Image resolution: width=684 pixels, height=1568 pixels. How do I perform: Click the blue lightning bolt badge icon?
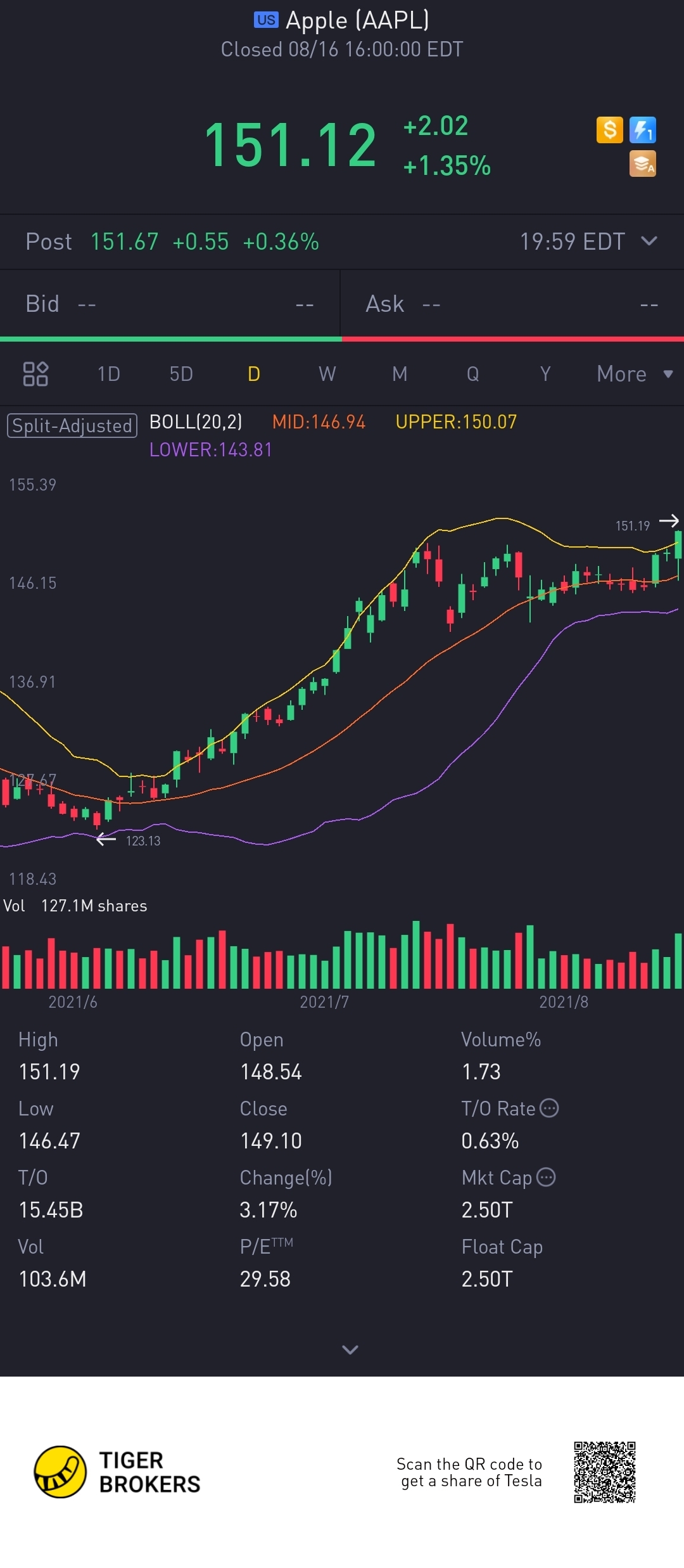[x=643, y=130]
